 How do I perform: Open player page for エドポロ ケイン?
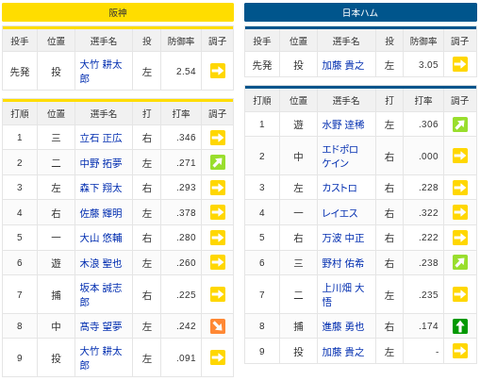[340, 156]
